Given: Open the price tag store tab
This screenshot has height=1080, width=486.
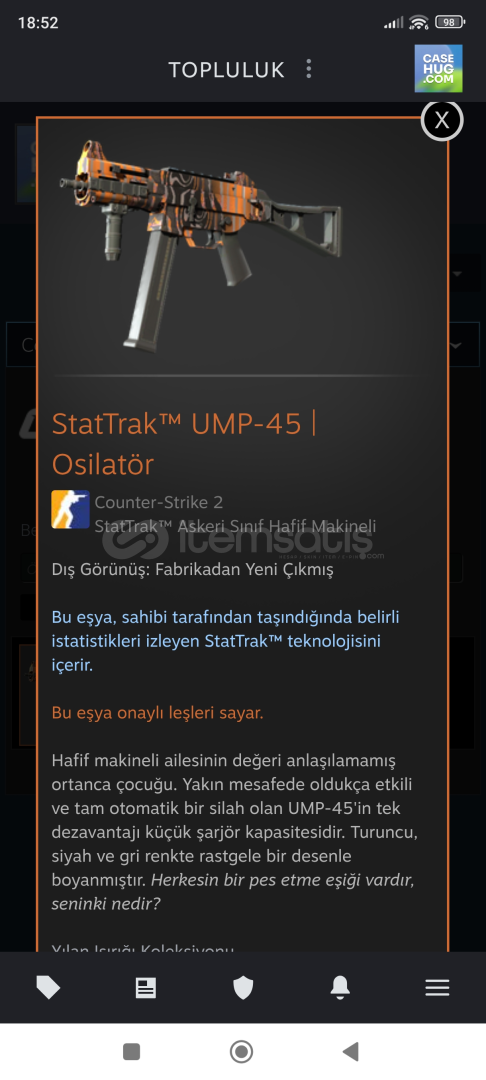Looking at the screenshot, I should (x=48, y=988).
